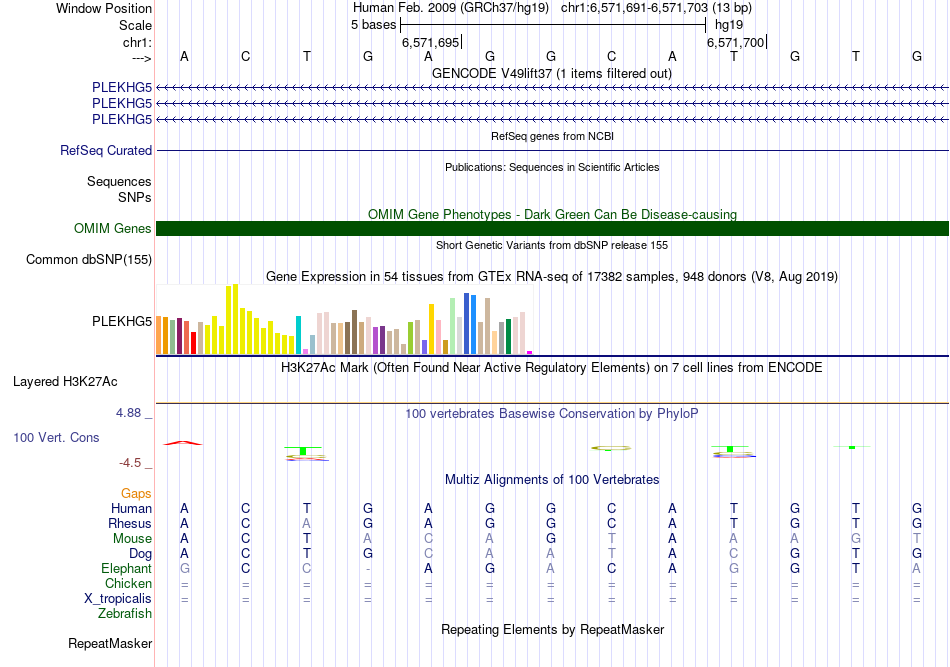Click the "--->" base direction arrow
The height and width of the screenshot is (667, 950).
142,58
